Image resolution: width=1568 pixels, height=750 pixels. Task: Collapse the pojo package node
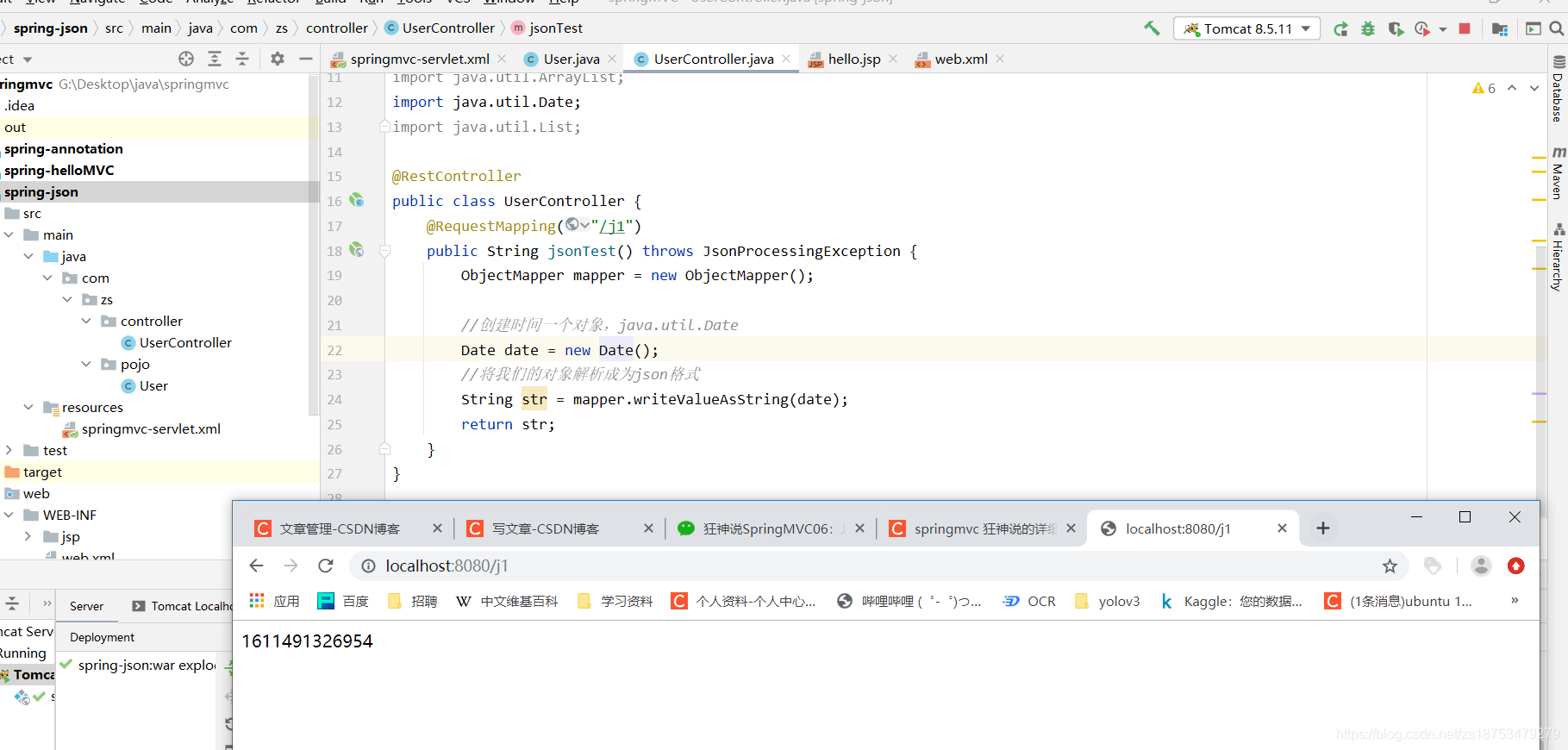tap(86, 364)
